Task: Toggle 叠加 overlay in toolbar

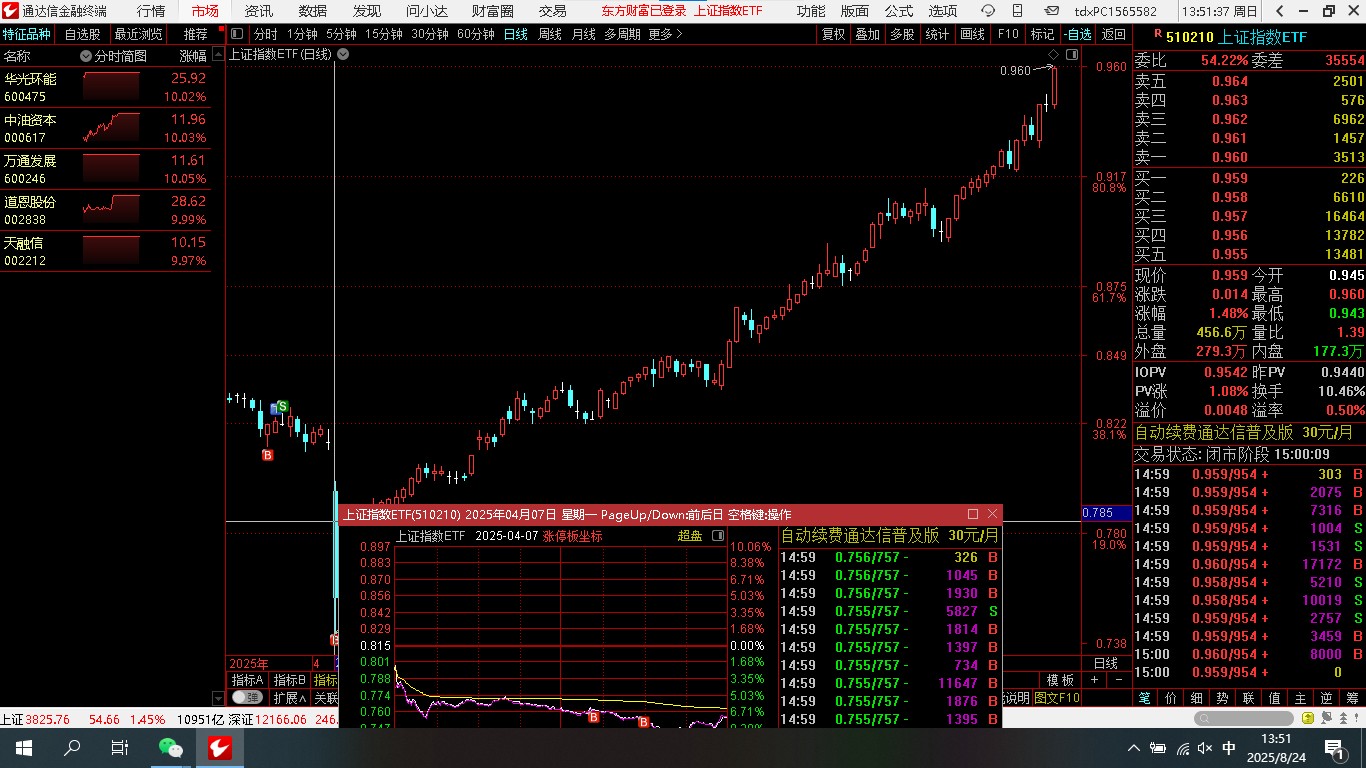Action: pyautogui.click(x=867, y=34)
